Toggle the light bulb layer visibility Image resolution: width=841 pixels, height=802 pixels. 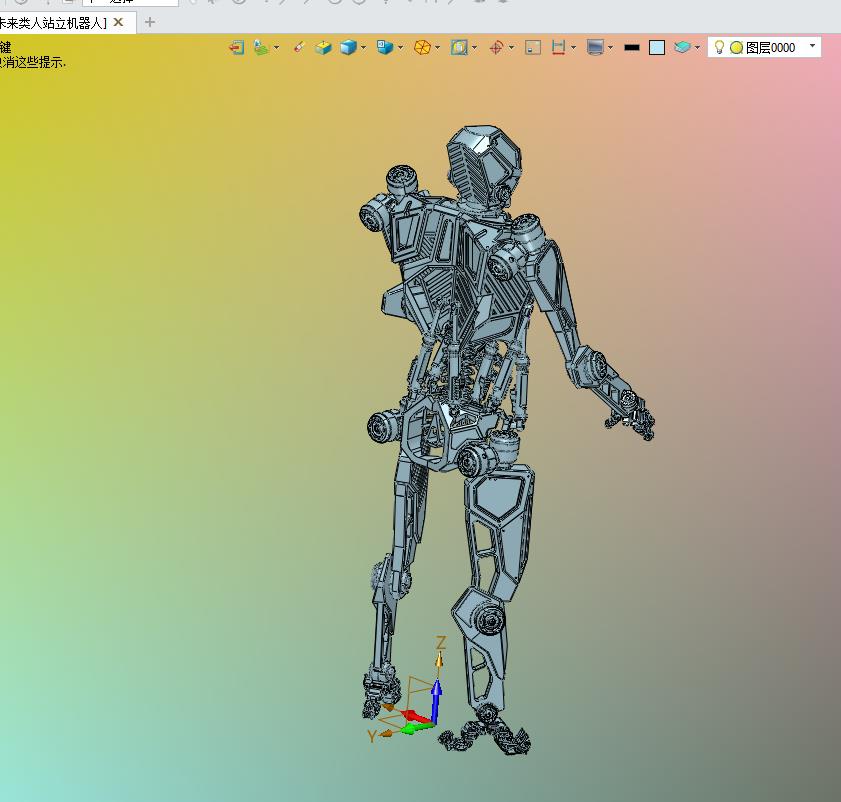[719, 47]
